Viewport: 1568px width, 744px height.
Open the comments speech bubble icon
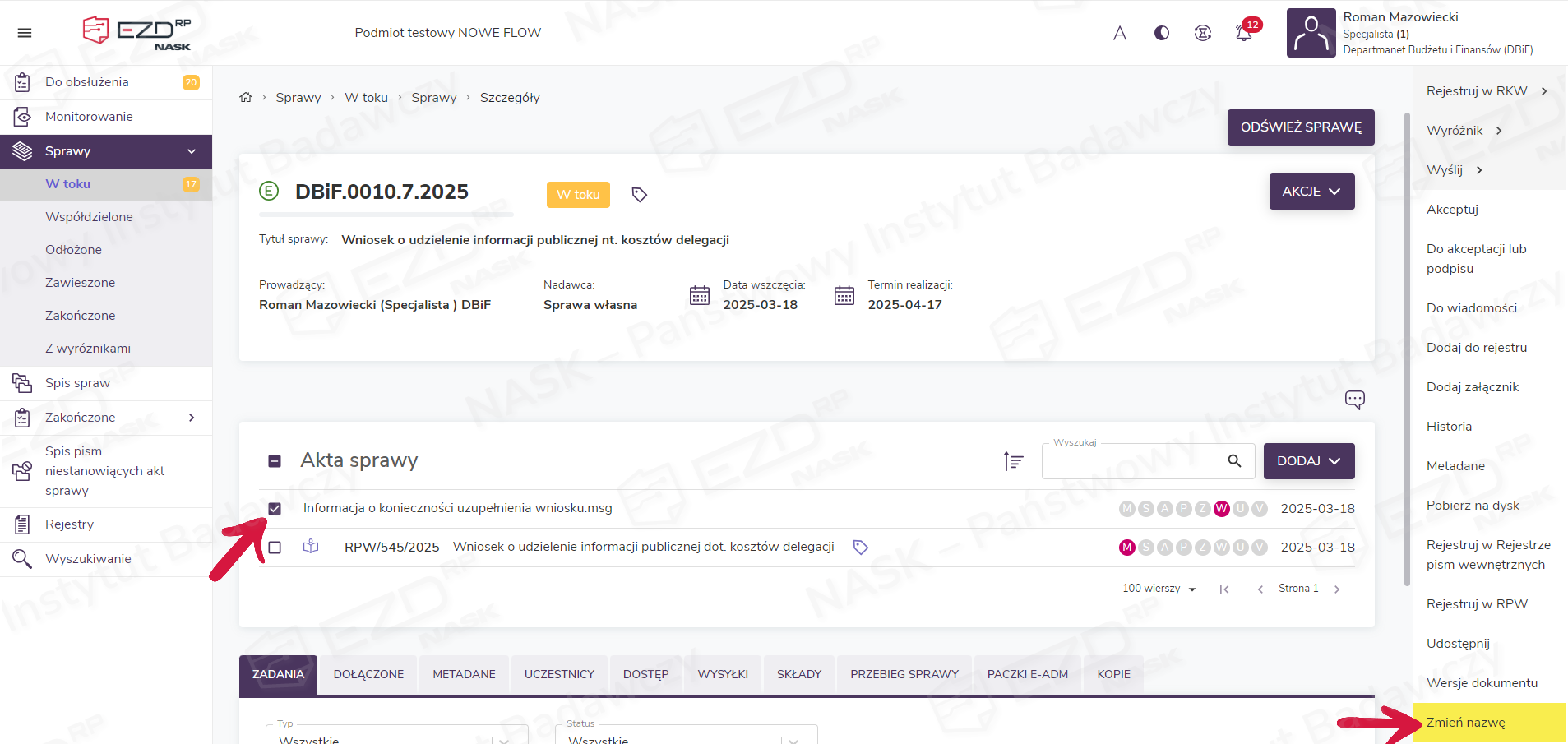click(x=1354, y=400)
